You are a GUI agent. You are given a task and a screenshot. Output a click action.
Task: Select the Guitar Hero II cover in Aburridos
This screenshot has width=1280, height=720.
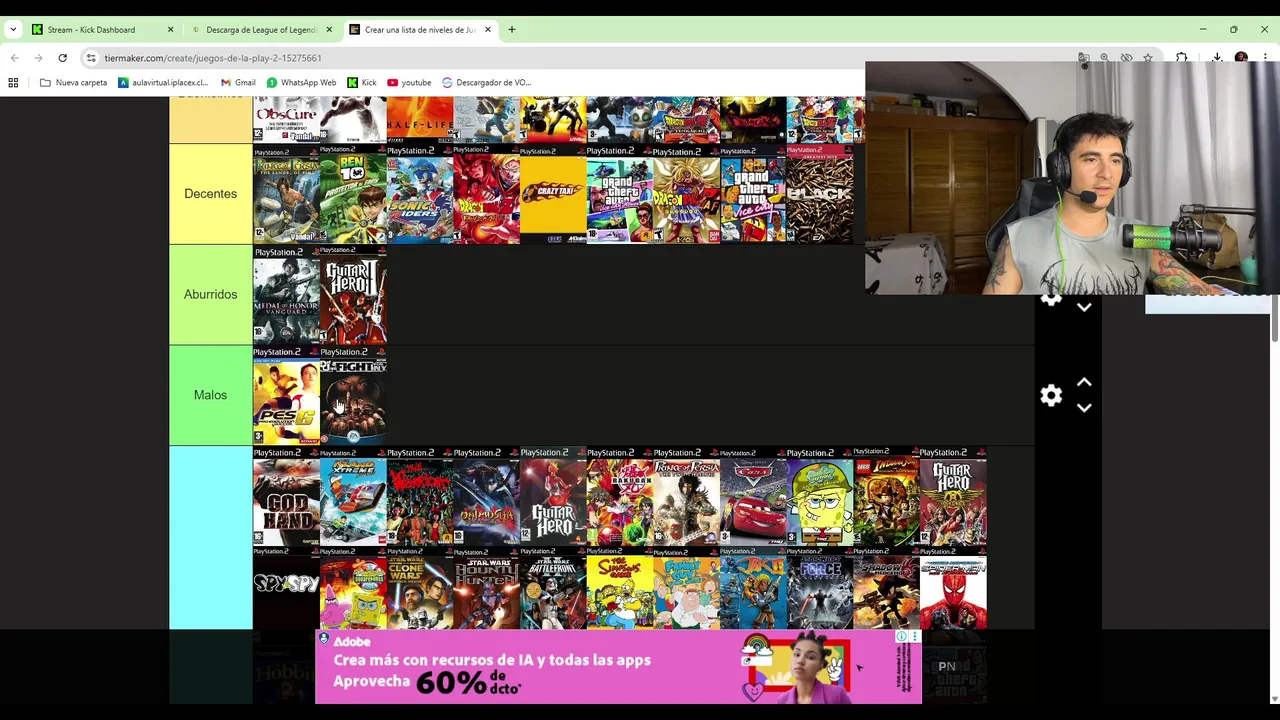[x=353, y=295]
